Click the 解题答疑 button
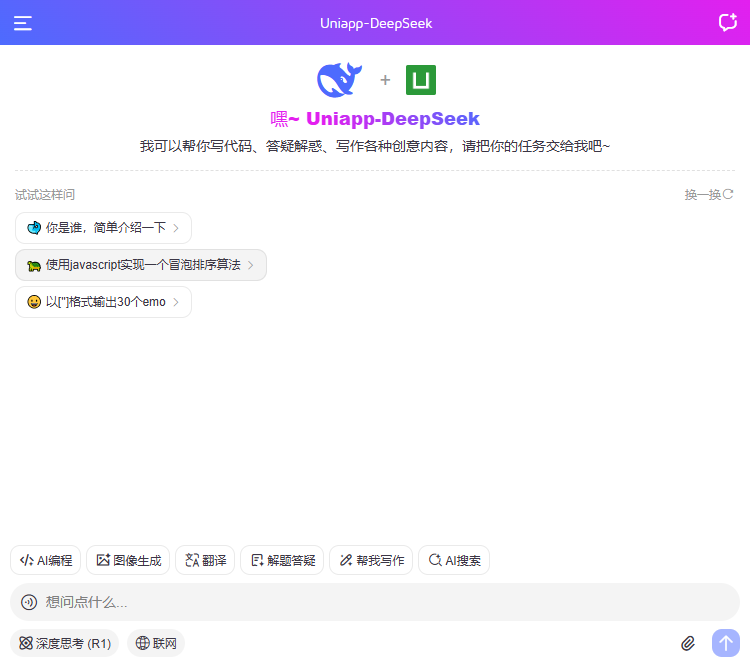 (283, 560)
